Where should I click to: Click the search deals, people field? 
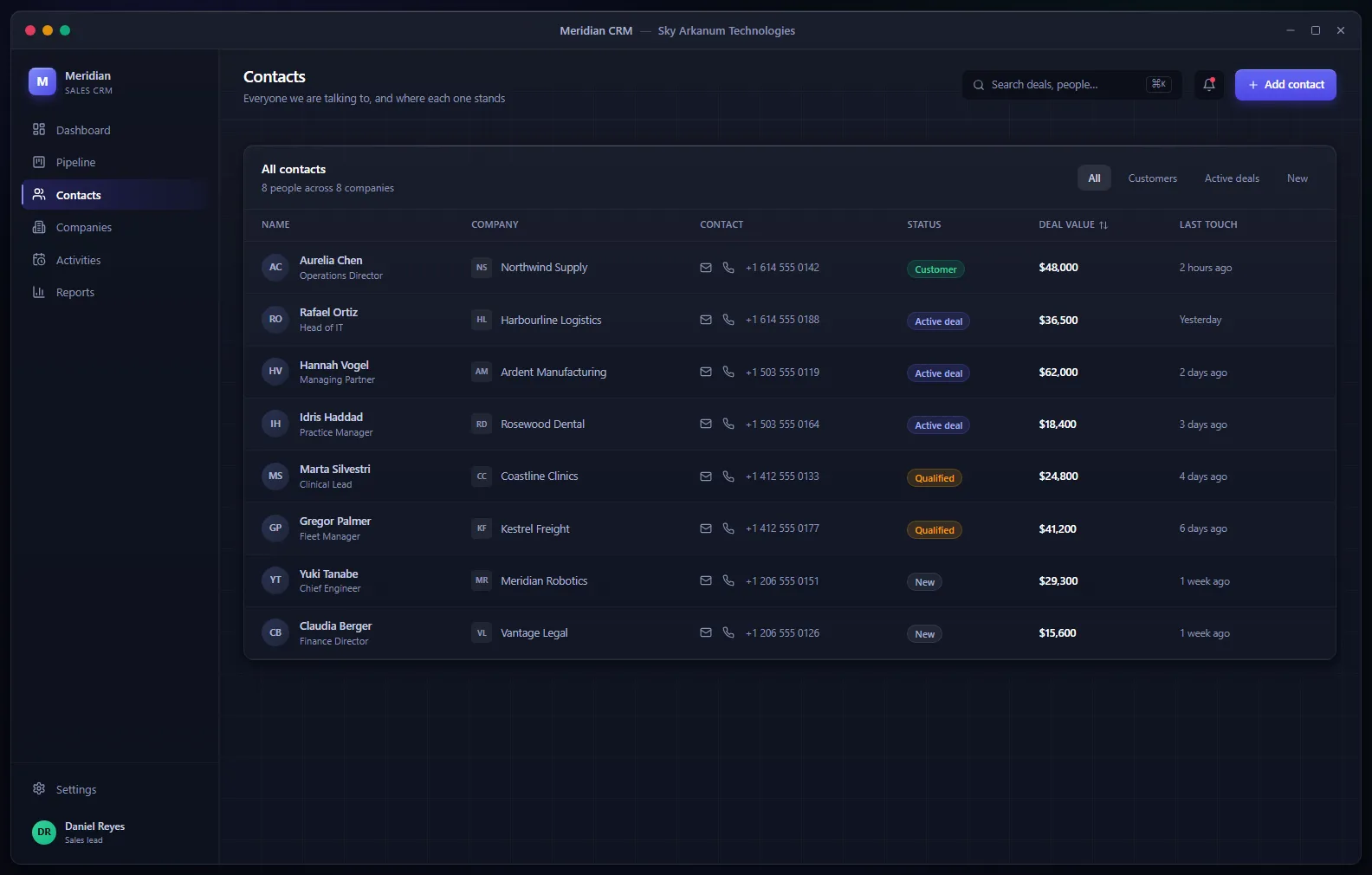click(1071, 85)
